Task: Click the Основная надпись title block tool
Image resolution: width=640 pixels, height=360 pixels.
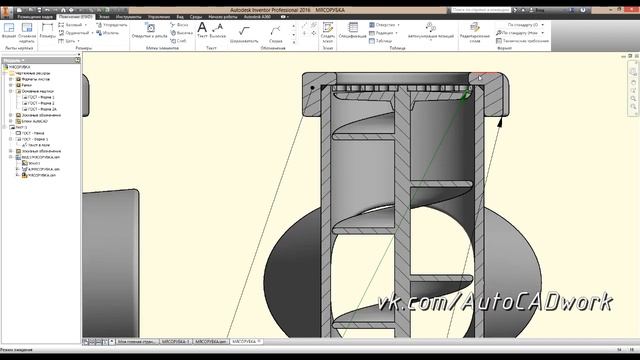Action: 27,32
